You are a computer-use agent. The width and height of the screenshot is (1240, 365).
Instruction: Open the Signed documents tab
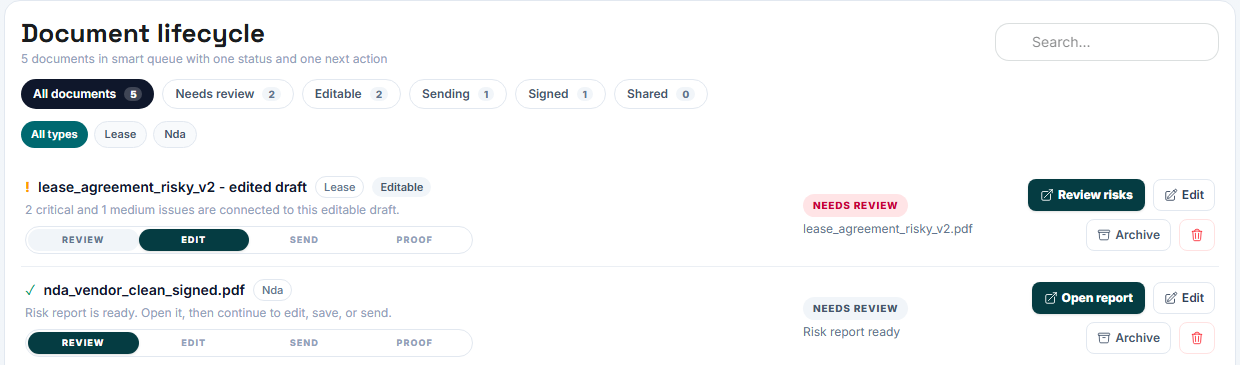coord(560,94)
